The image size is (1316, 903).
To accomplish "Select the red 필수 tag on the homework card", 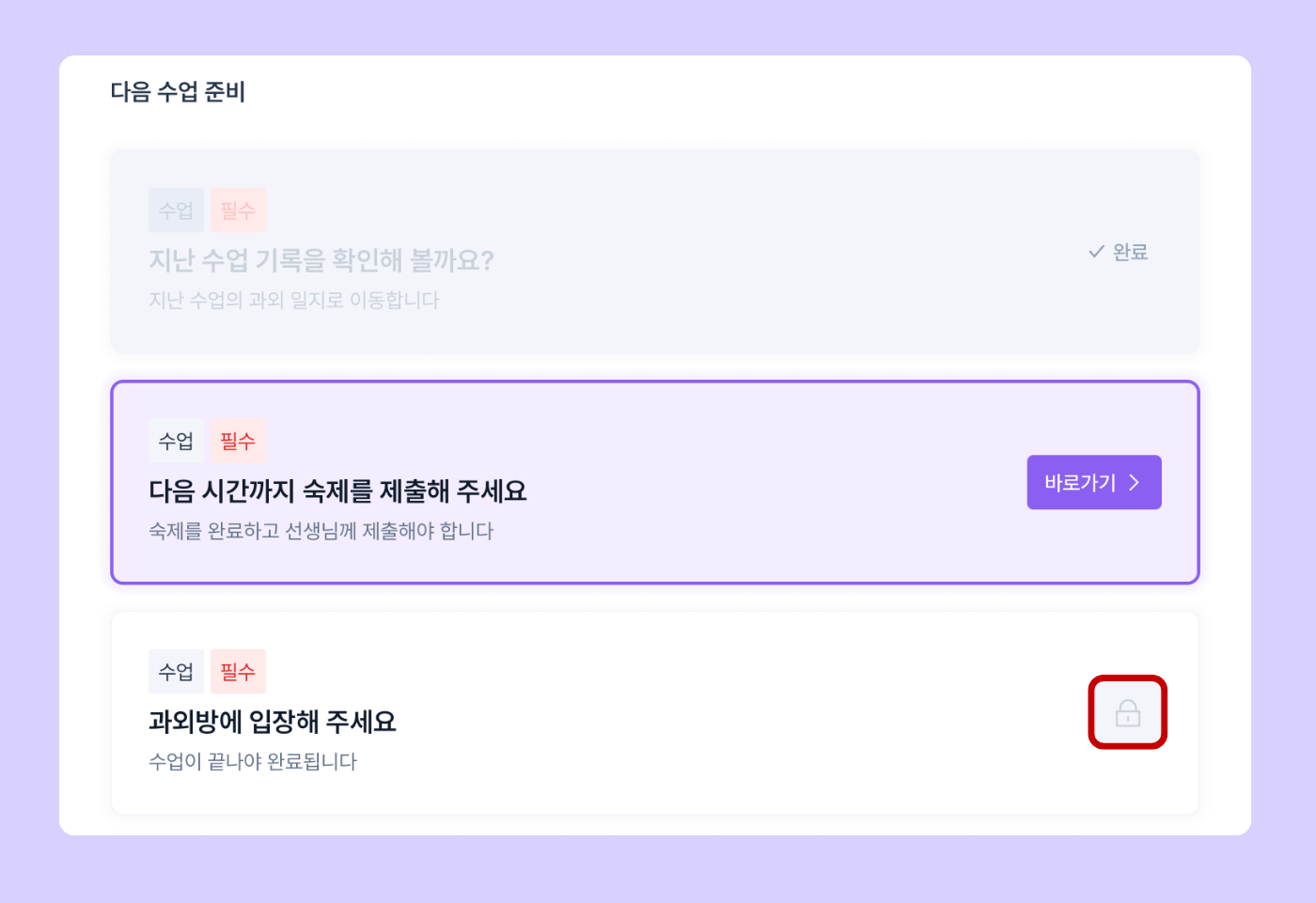I will pyautogui.click(x=238, y=441).
